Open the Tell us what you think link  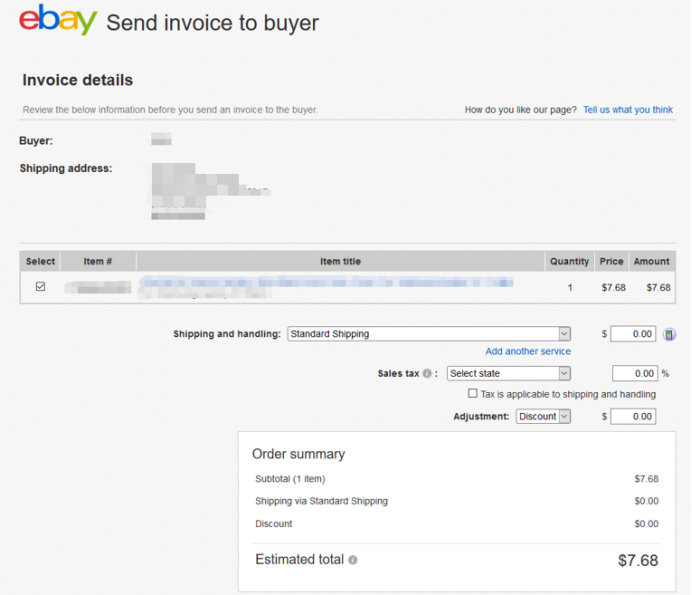point(628,109)
